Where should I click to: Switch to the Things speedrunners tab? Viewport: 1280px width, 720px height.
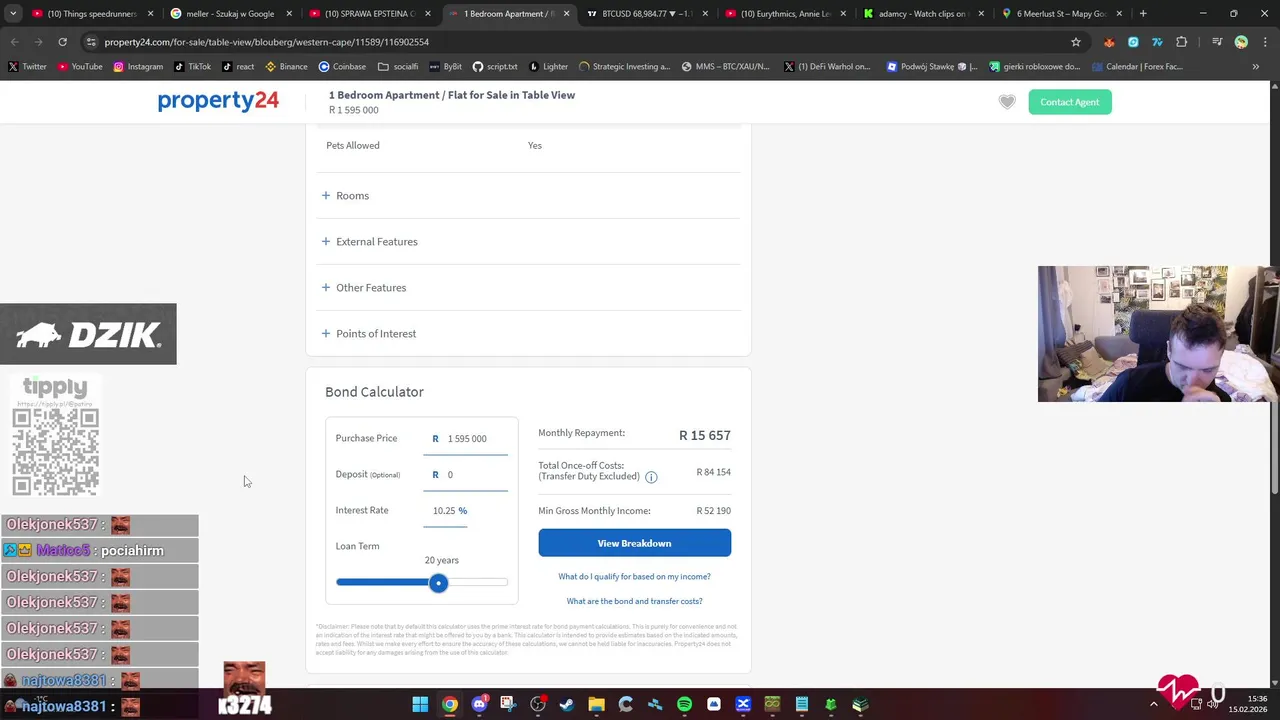(x=92, y=14)
